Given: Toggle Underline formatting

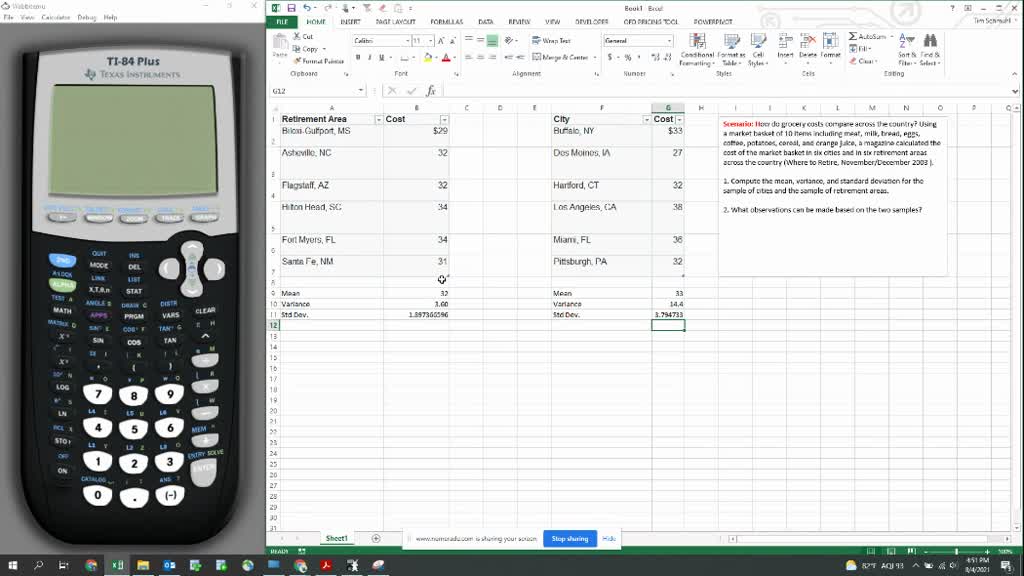Looking at the screenshot, I should [x=381, y=57].
